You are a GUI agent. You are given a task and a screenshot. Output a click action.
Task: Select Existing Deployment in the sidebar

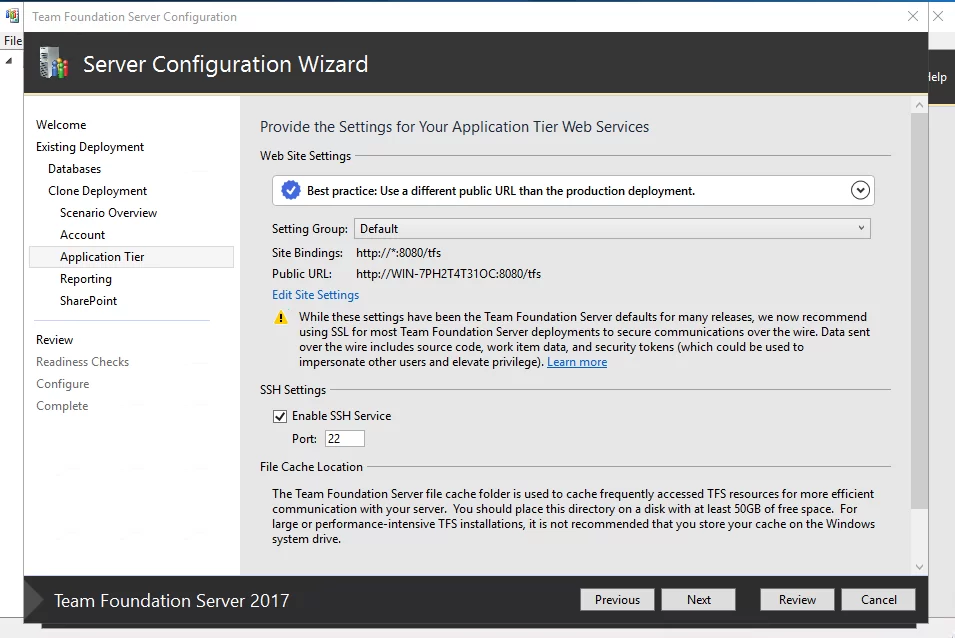point(90,147)
